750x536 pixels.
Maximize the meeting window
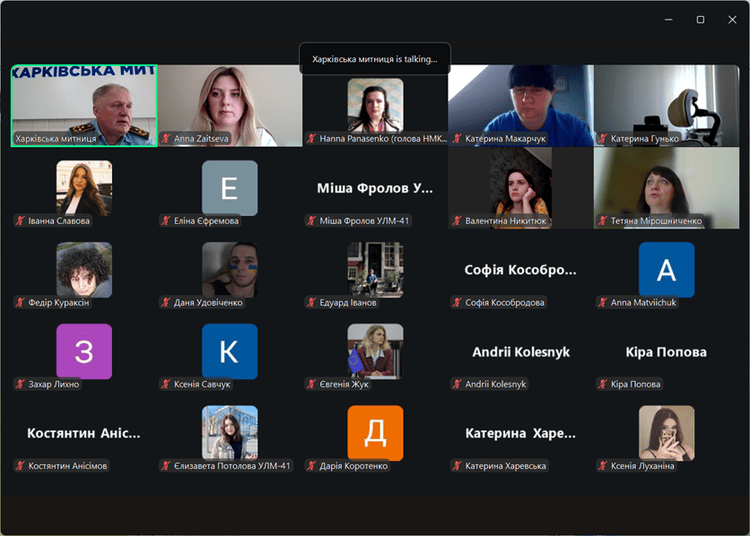point(700,20)
